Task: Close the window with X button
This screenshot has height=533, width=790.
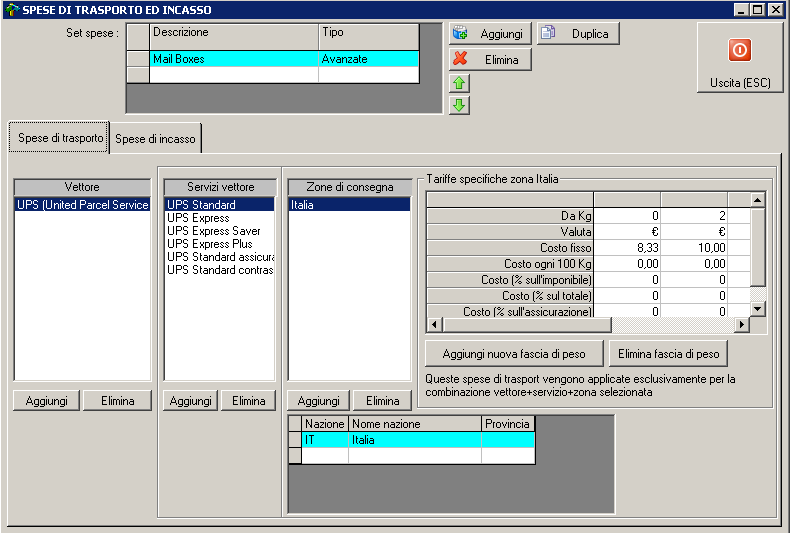Action: coord(775,10)
